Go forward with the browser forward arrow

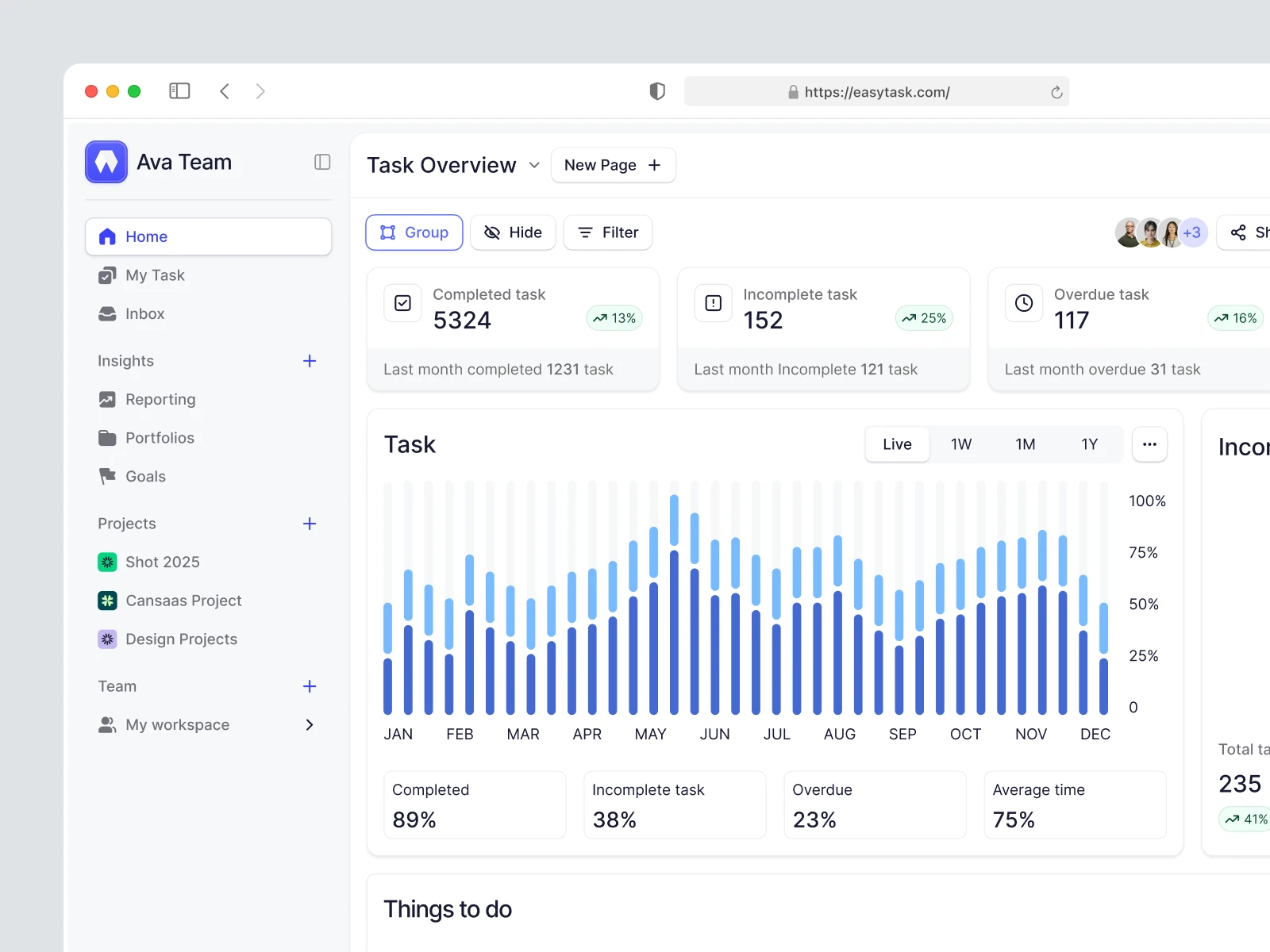260,91
